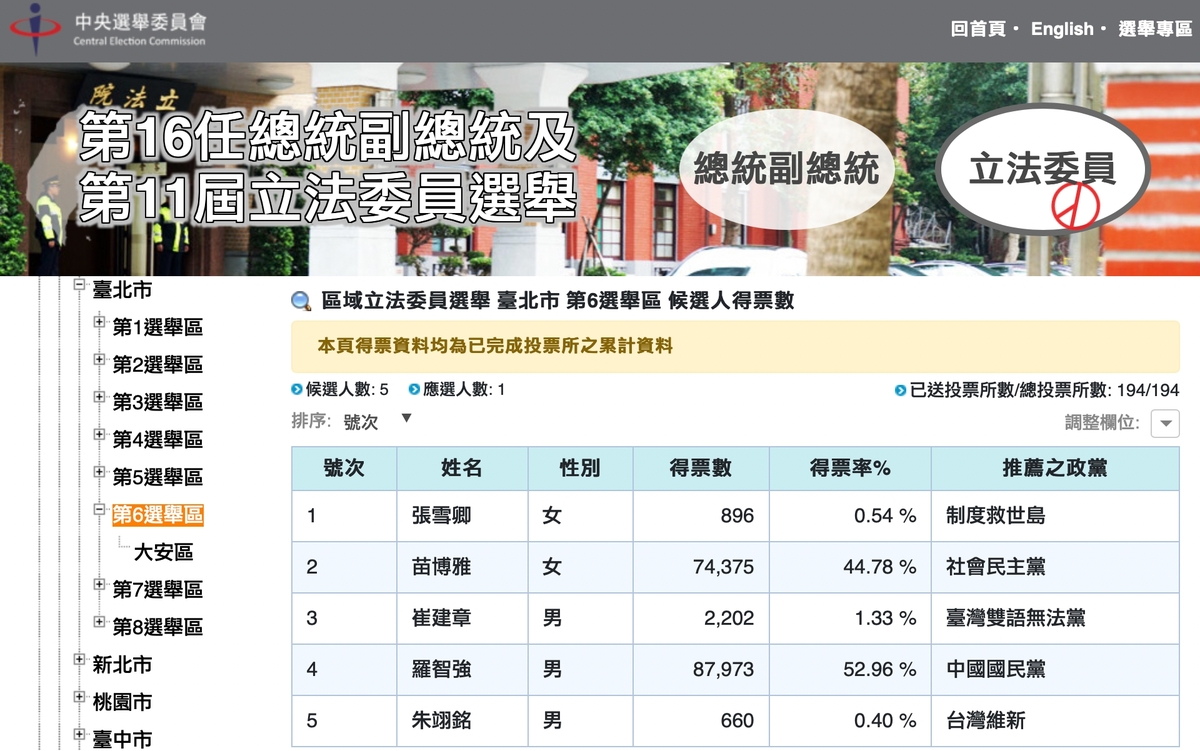
Task: Sort by the 得票率% column header
Action: (x=850, y=468)
